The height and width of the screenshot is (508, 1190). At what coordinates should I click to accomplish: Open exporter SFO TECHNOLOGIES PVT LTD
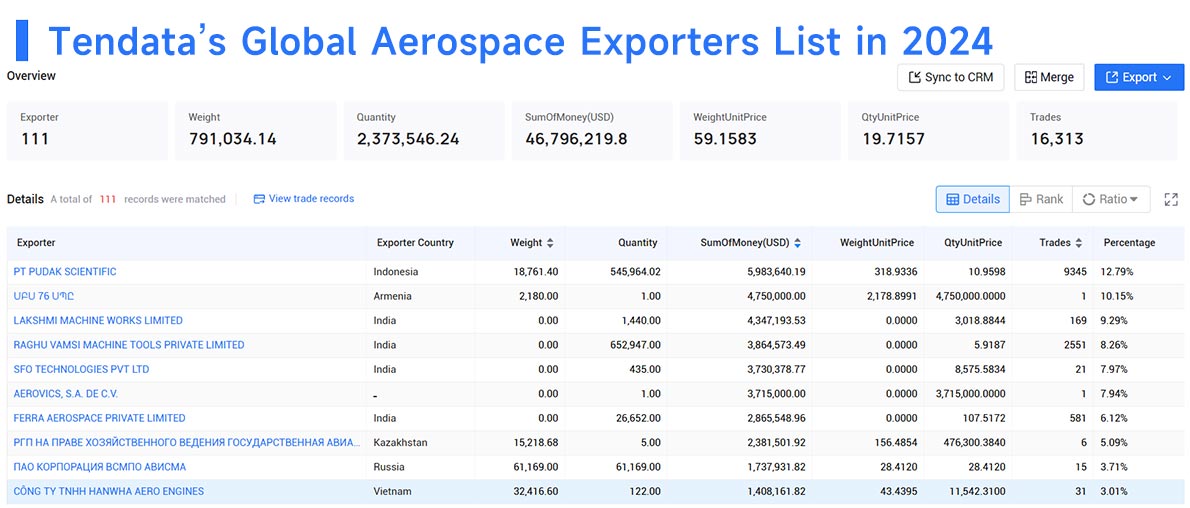point(81,369)
